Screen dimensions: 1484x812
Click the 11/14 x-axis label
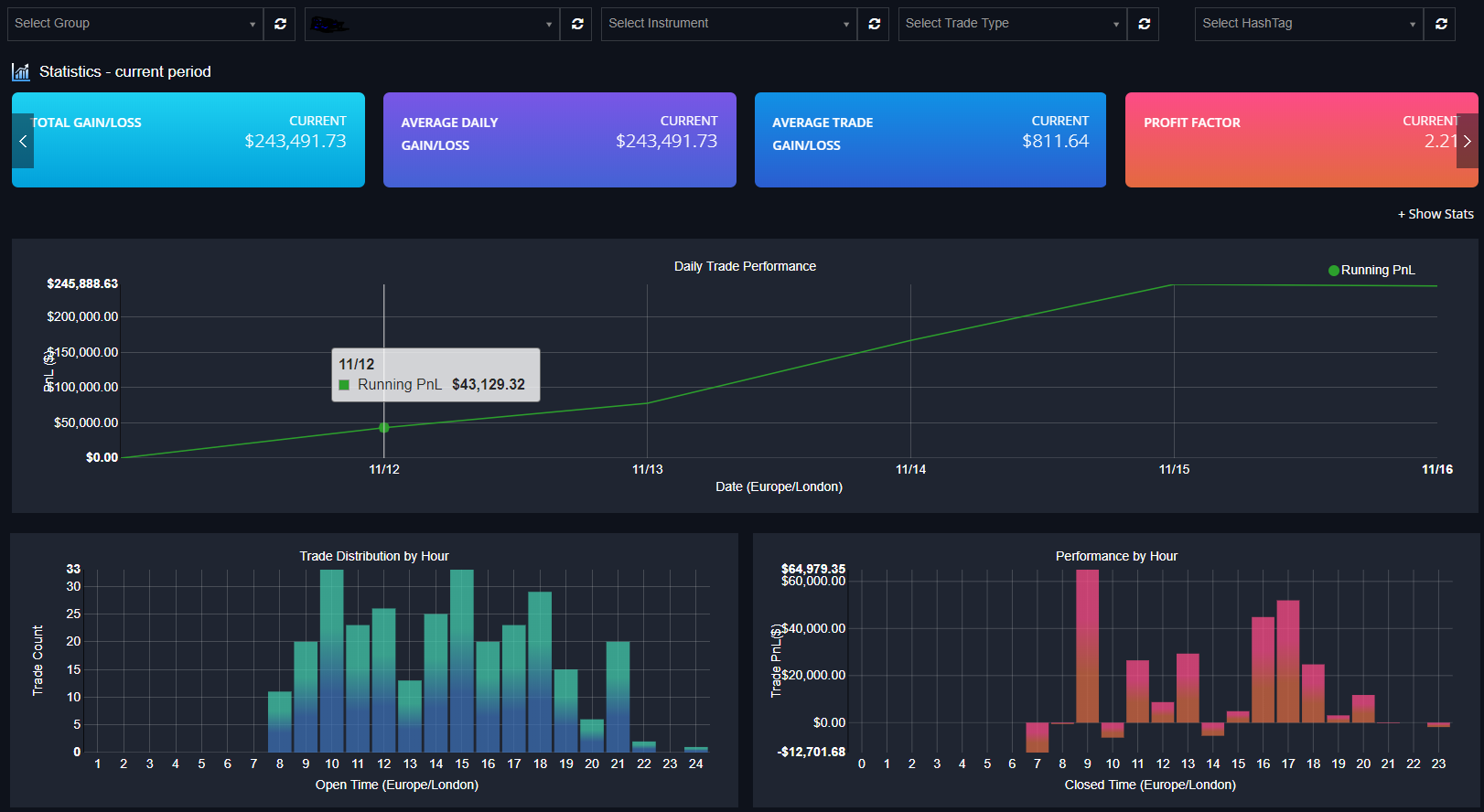(x=910, y=469)
